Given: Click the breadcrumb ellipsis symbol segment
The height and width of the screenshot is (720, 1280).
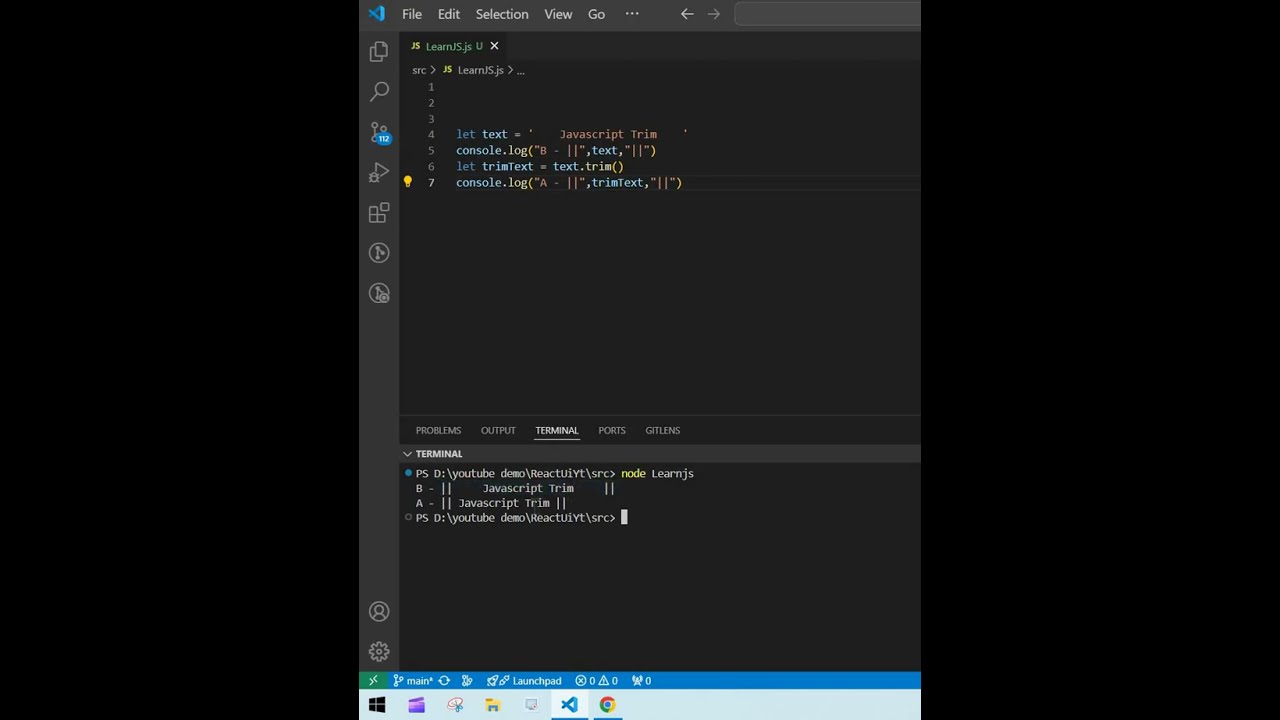Looking at the screenshot, I should click(x=520, y=70).
